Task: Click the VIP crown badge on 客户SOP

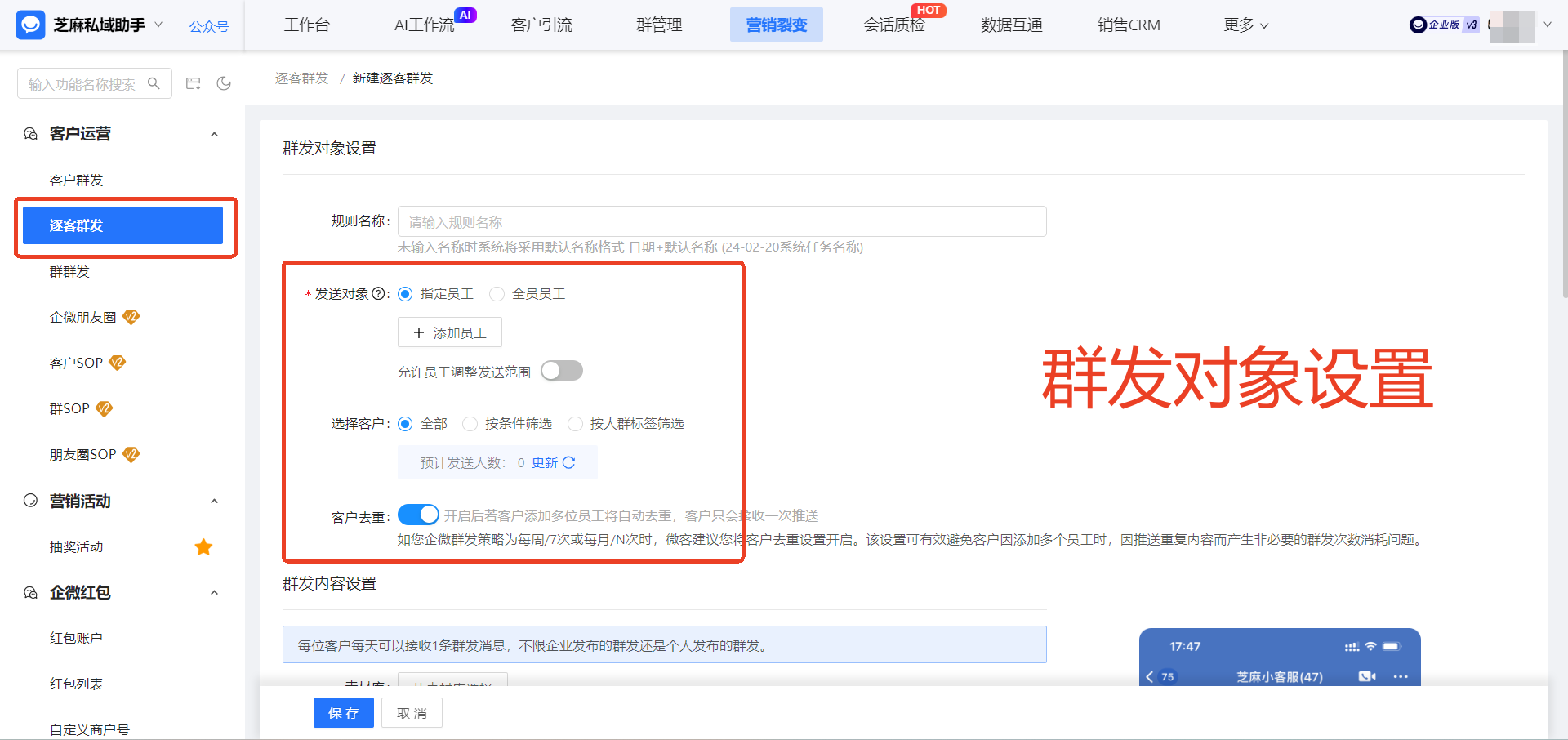Action: [x=118, y=362]
